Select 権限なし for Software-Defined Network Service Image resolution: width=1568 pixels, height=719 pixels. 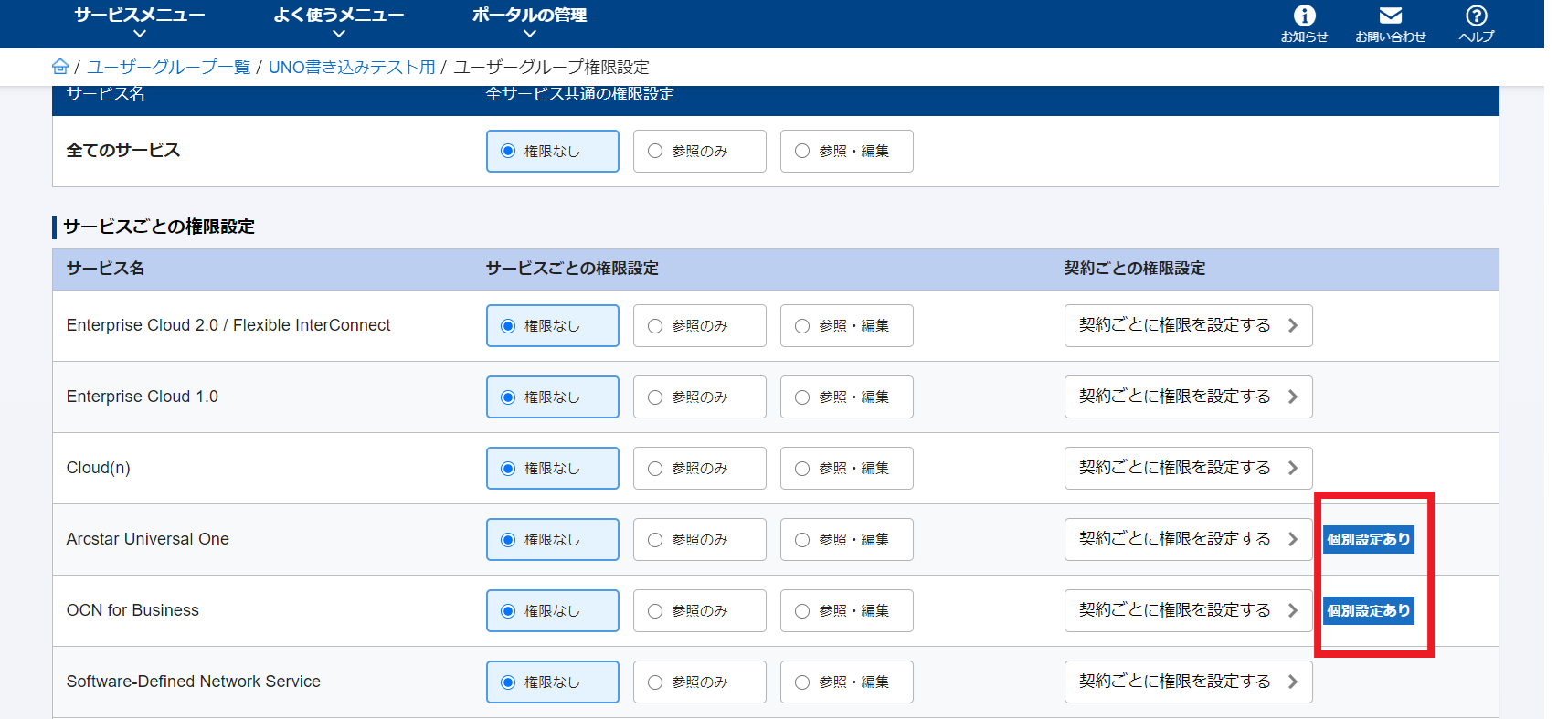click(x=552, y=682)
